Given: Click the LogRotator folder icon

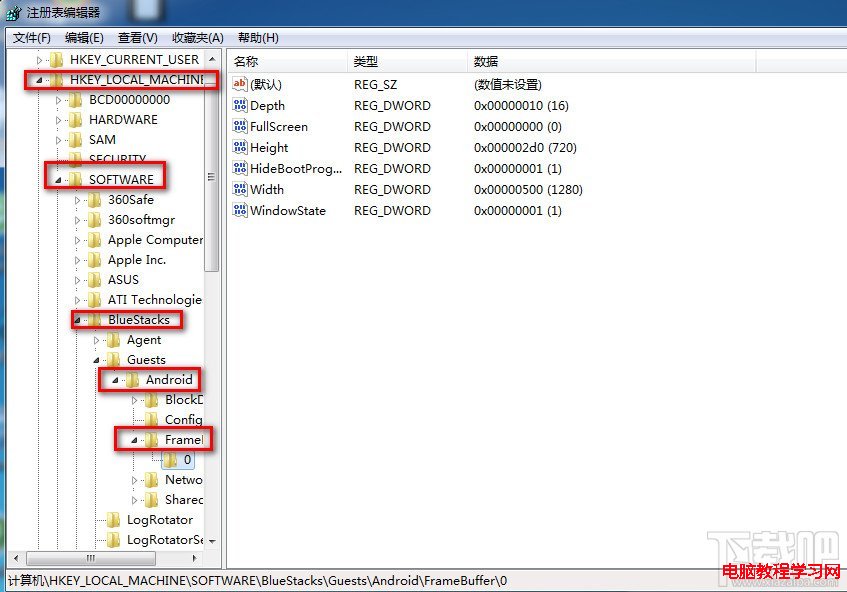Looking at the screenshot, I should (113, 520).
